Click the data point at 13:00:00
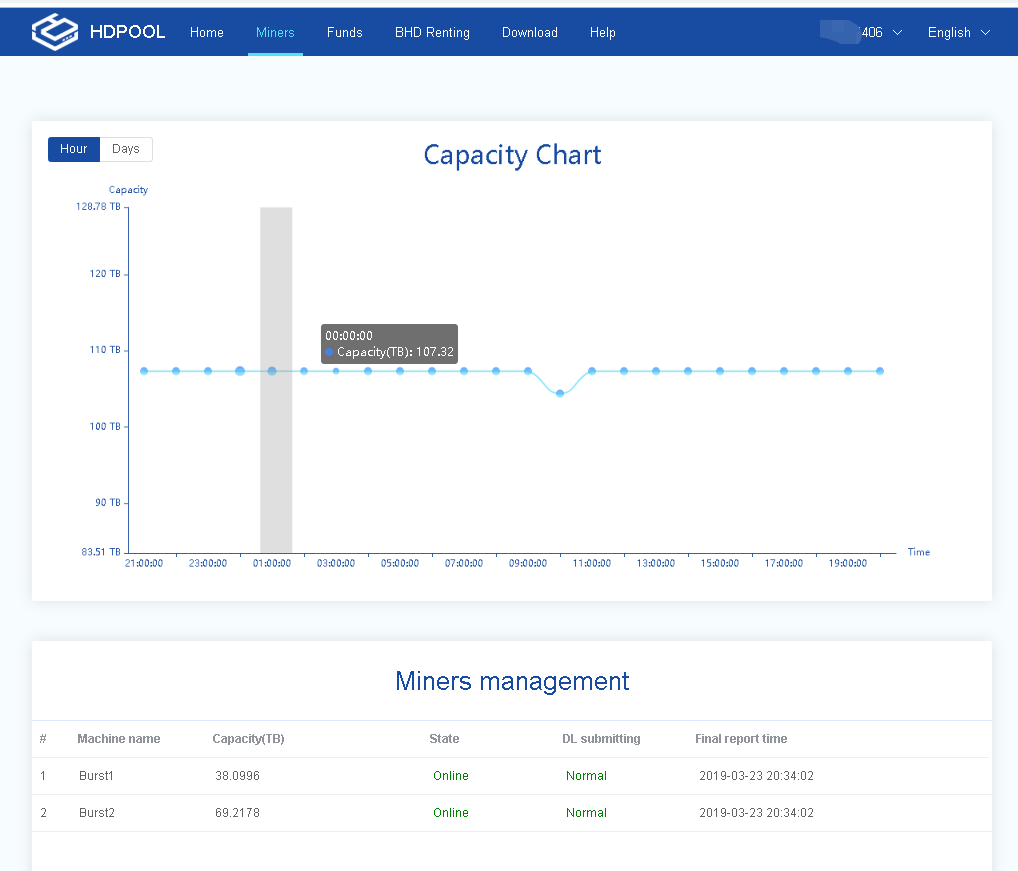This screenshot has width=1018, height=871. click(656, 371)
